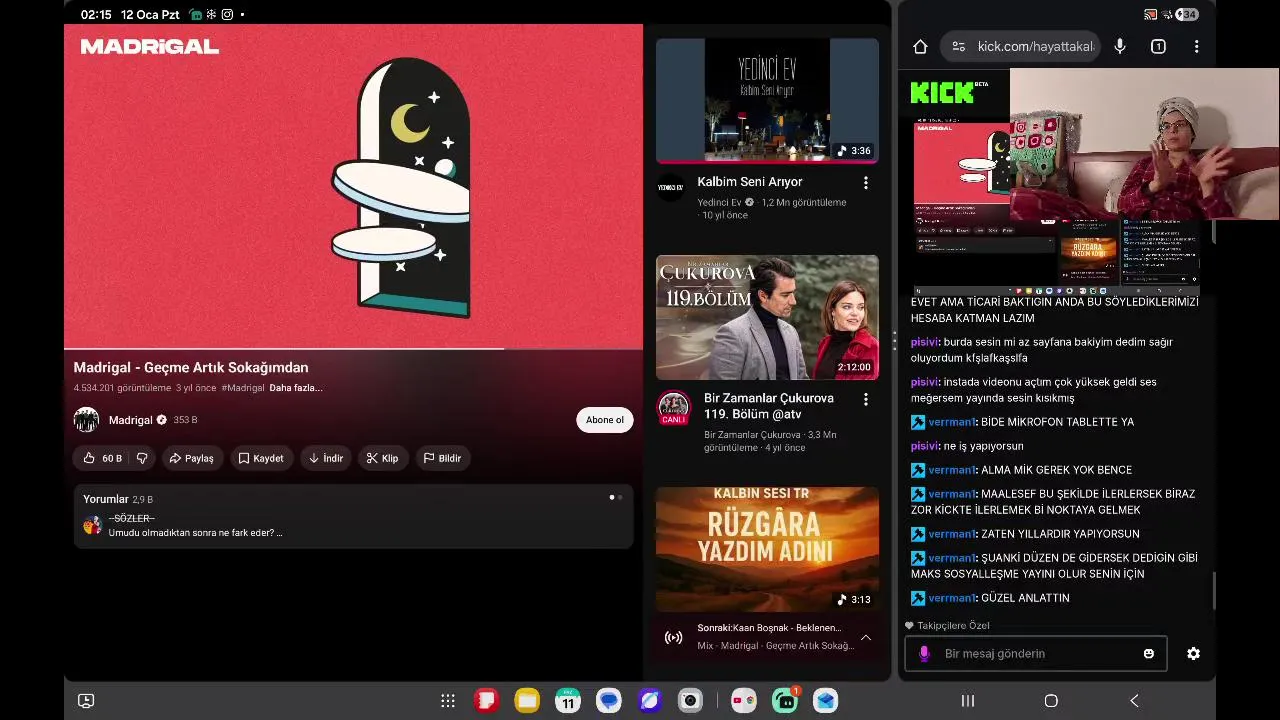
Task: Open the yellow folder files app
Action: pos(527,701)
